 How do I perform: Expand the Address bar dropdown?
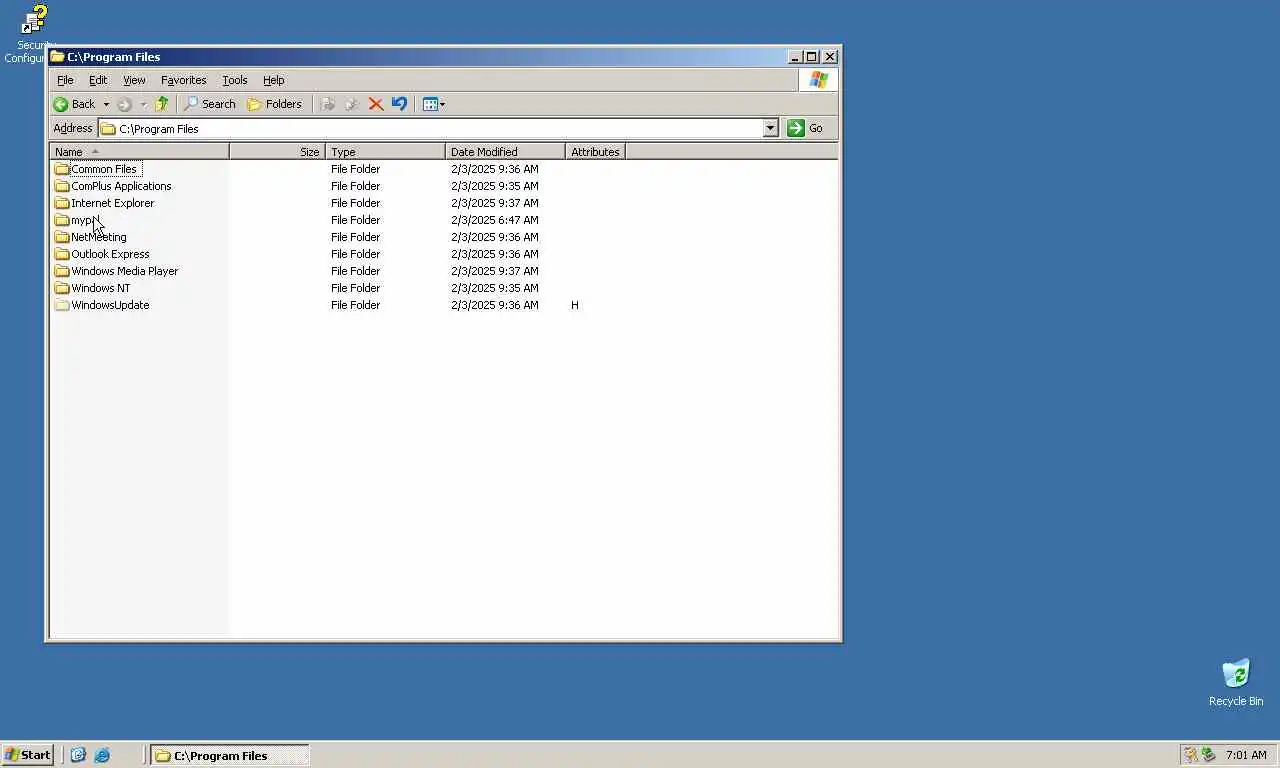770,128
